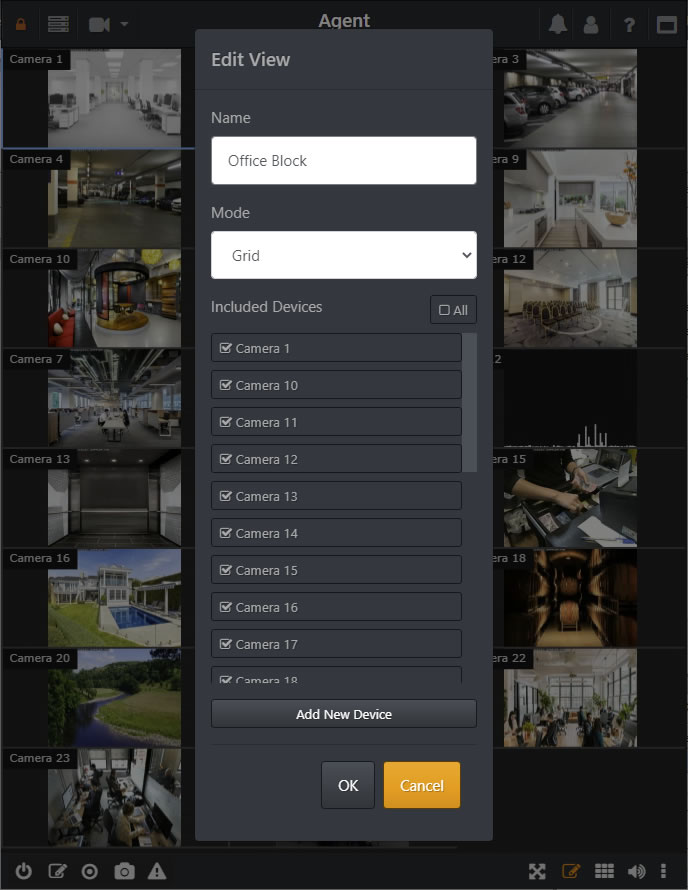Click the device list scrollbar

469,402
